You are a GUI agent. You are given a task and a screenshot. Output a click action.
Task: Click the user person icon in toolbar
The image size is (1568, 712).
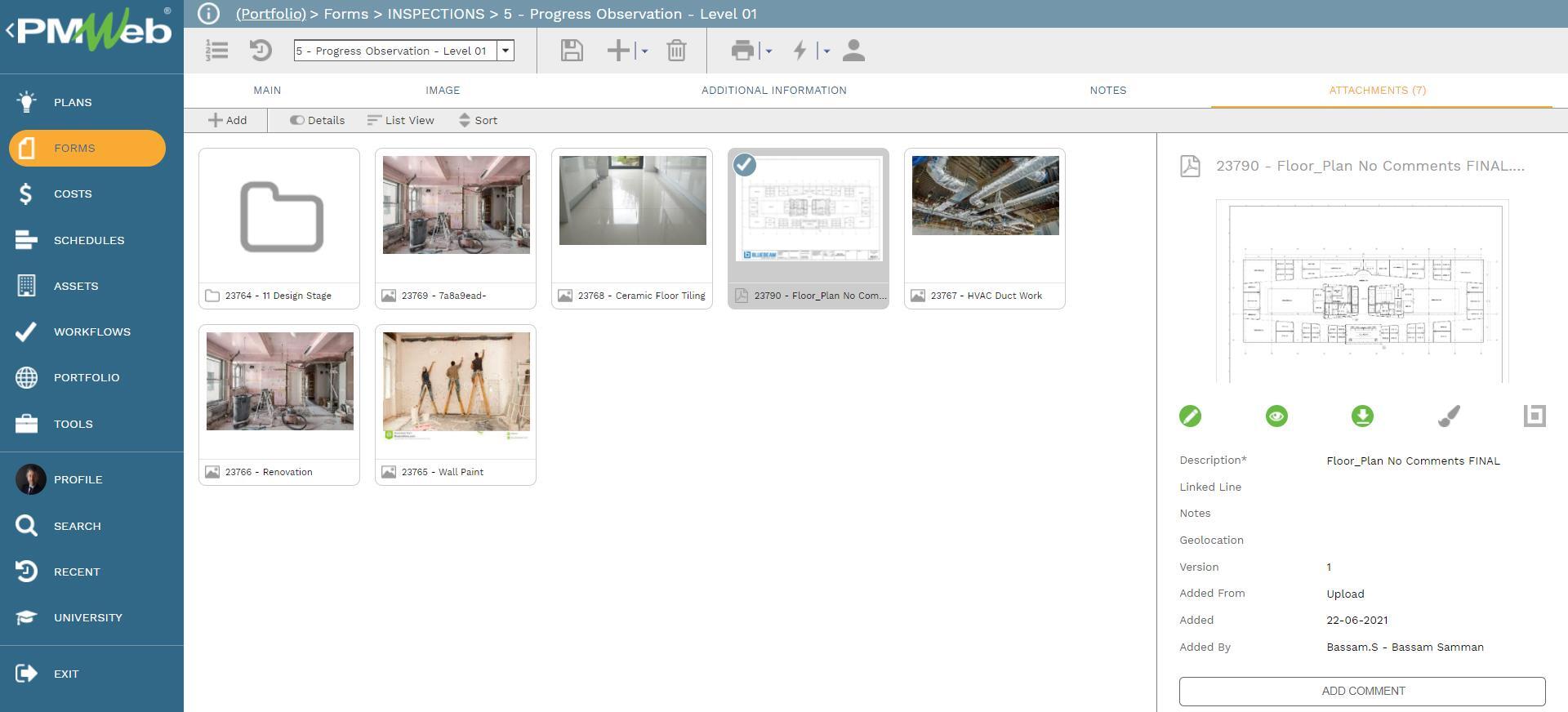click(853, 51)
